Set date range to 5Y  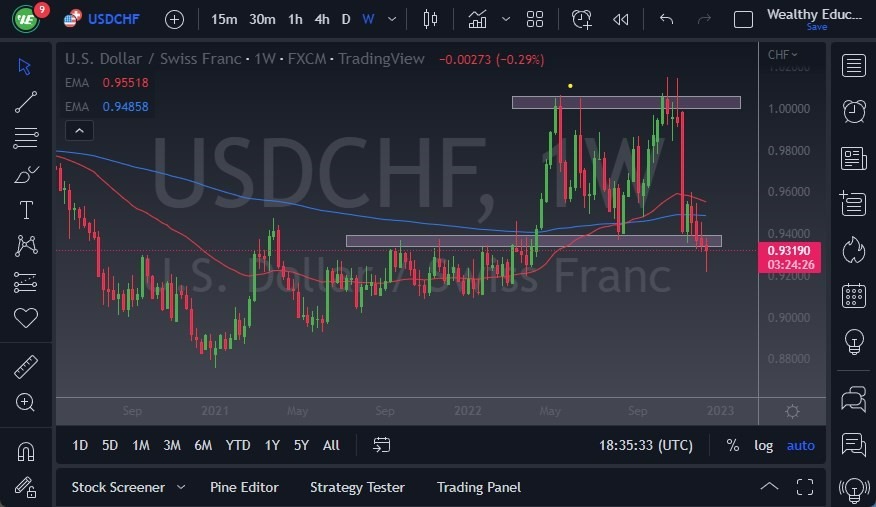pyautogui.click(x=301, y=445)
